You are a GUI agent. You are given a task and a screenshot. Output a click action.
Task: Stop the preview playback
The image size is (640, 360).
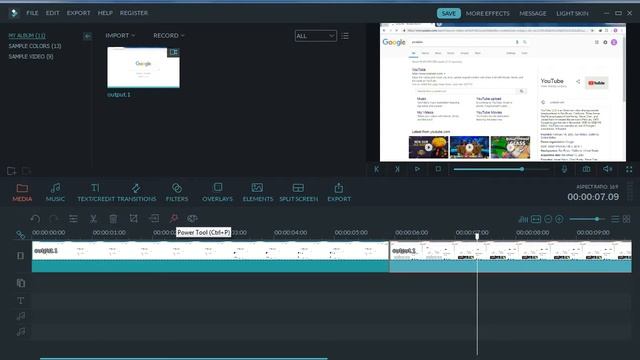point(438,169)
